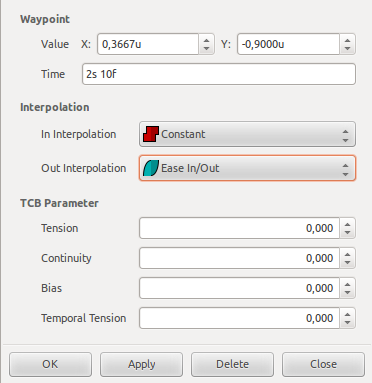Delete this waypoint
372x383 pixels.
point(232,364)
